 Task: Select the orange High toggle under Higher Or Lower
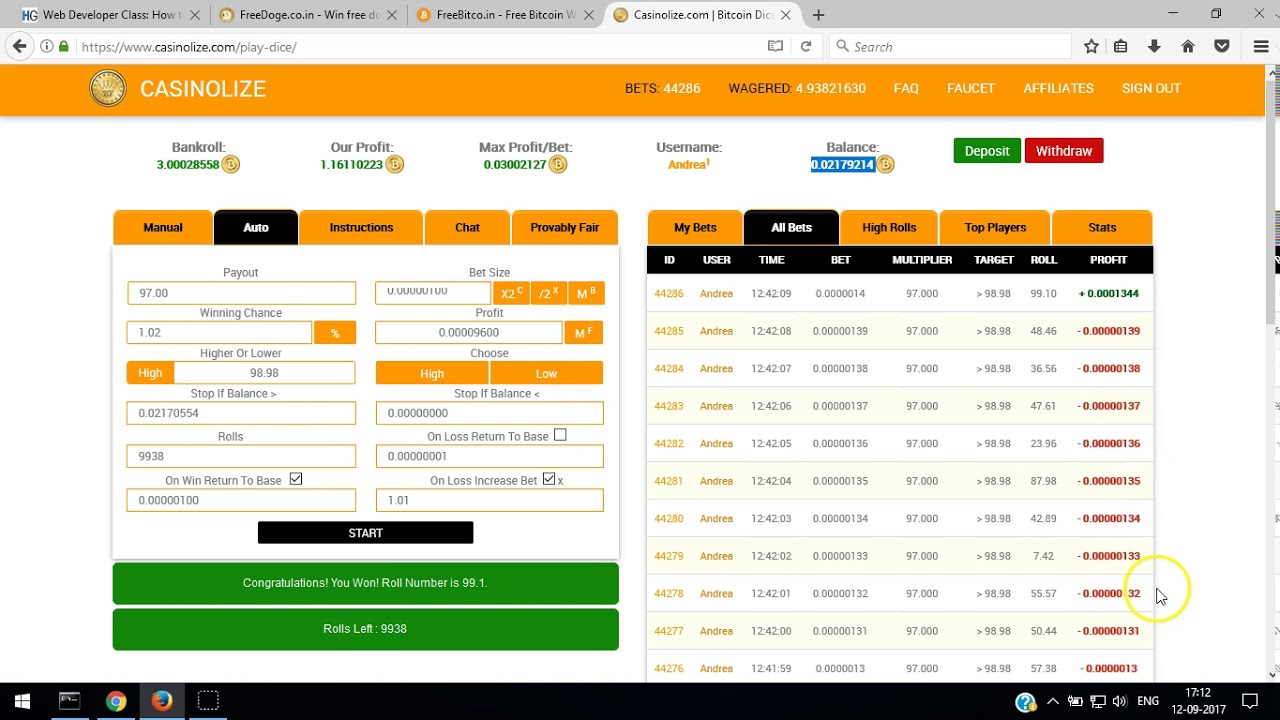(150, 372)
